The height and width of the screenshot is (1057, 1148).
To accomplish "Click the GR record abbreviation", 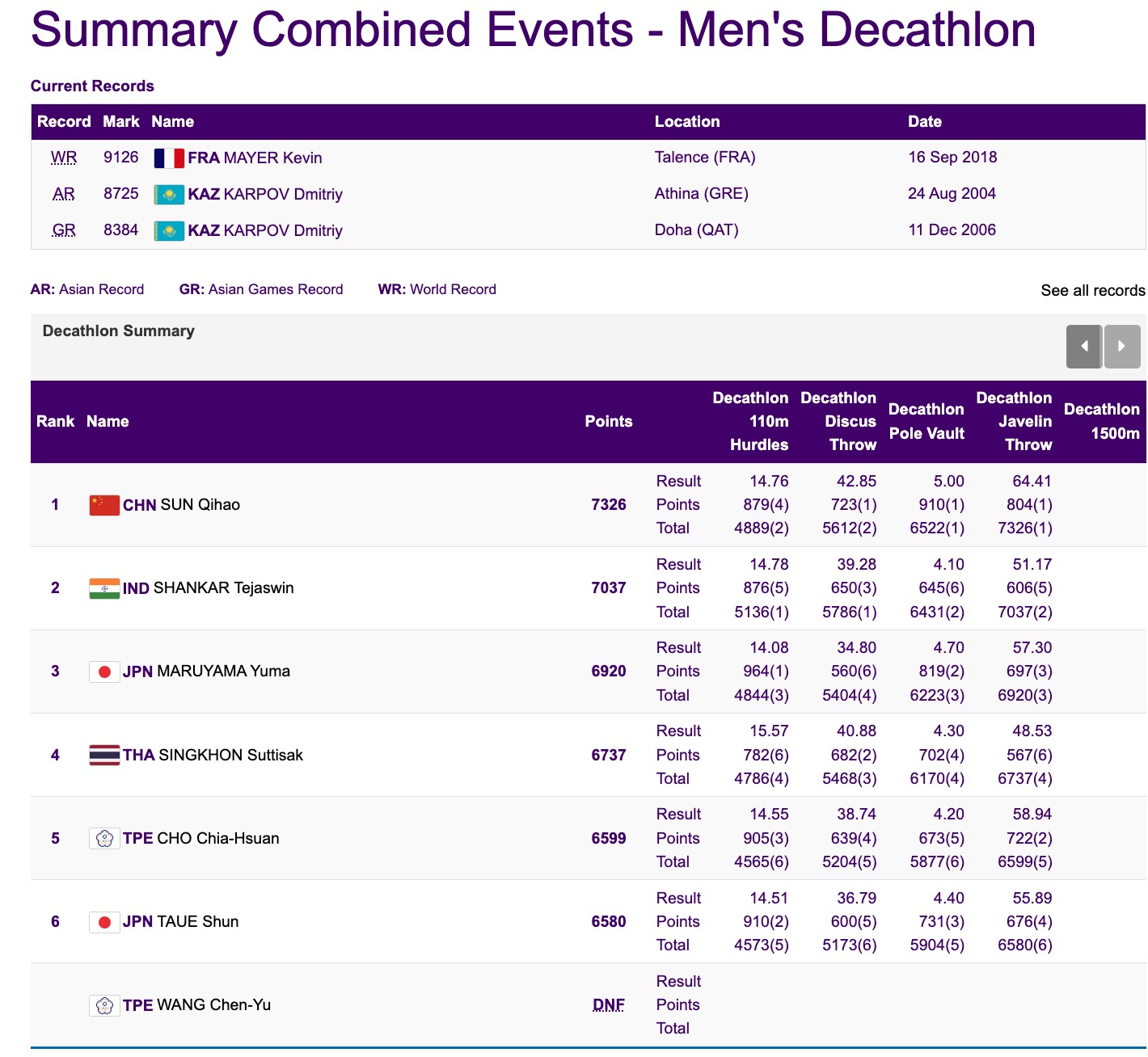I will [x=64, y=230].
